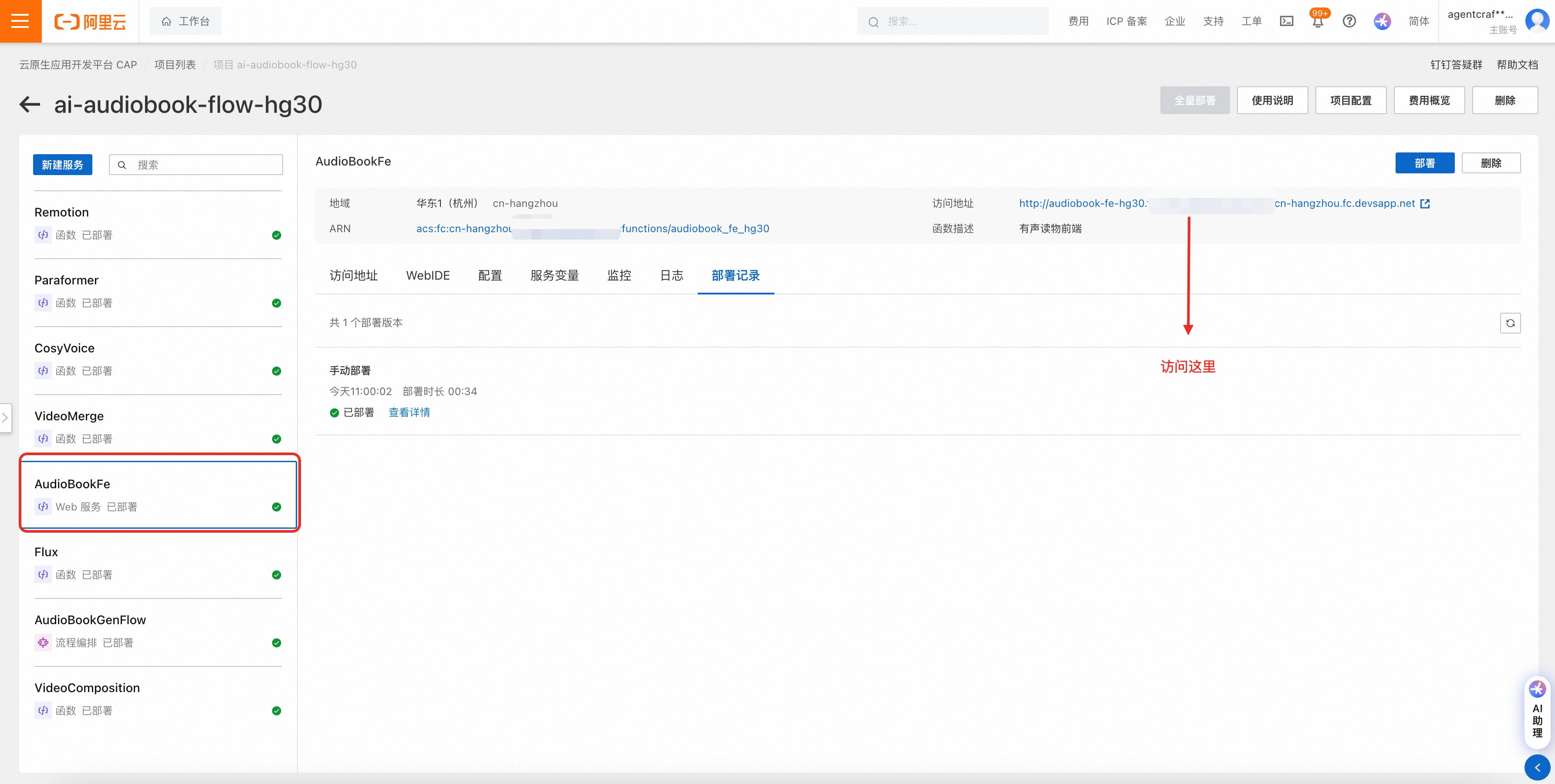Open the ICP 备案 top menu
1555x784 pixels.
[x=1126, y=21]
